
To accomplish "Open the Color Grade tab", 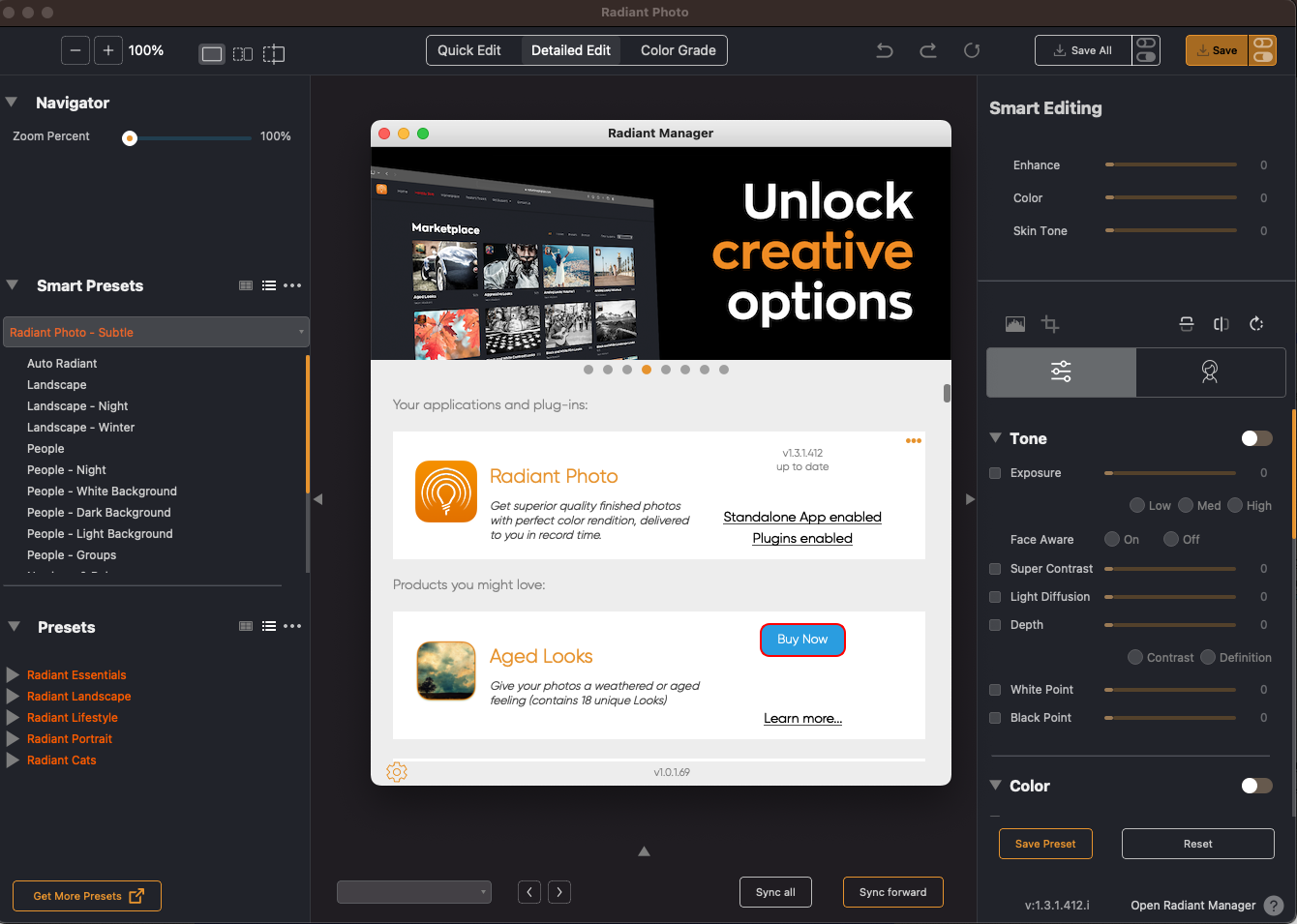I will [x=678, y=50].
